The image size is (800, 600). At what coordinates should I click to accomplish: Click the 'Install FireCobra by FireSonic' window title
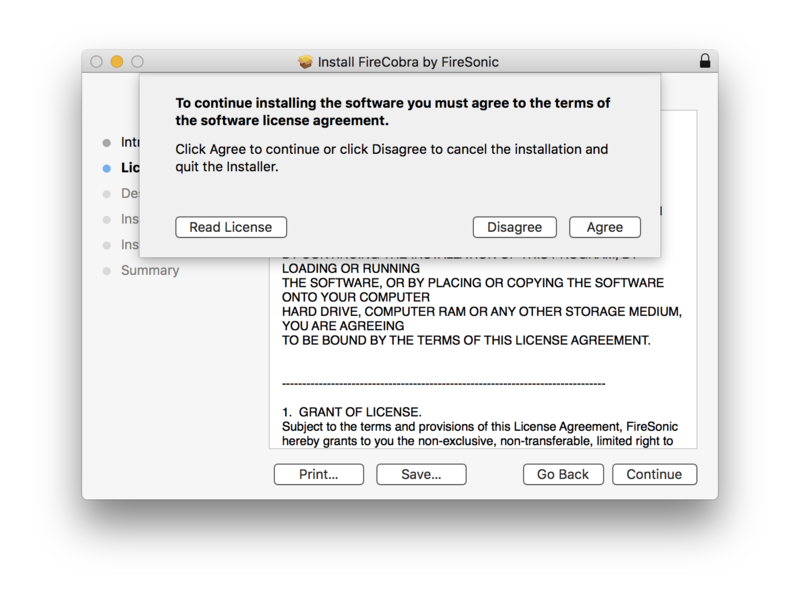[x=408, y=62]
